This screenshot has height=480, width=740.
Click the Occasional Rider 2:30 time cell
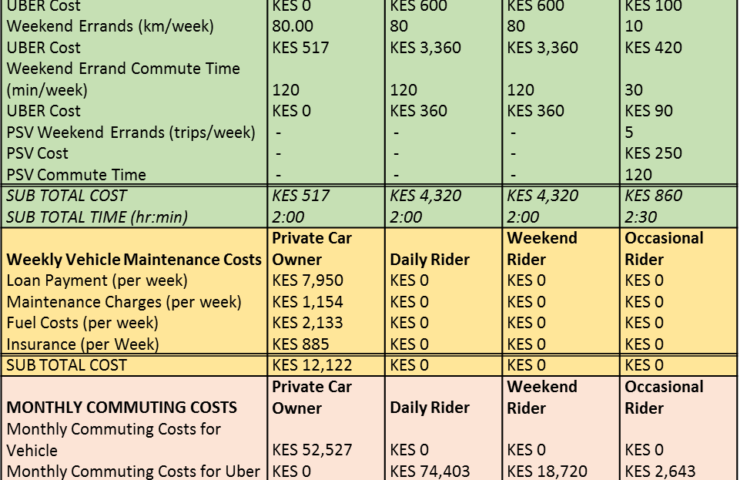coord(678,217)
